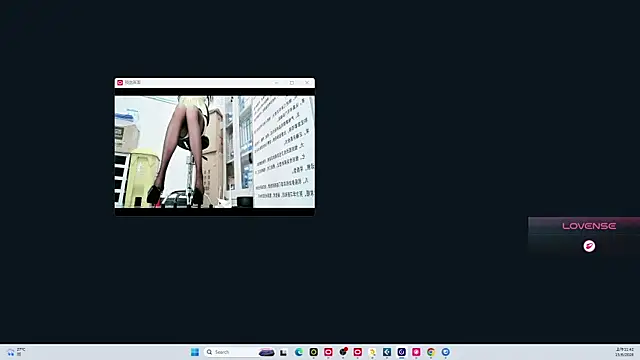
Task: Open the yellow app icon in the taskbar
Action: point(372,352)
